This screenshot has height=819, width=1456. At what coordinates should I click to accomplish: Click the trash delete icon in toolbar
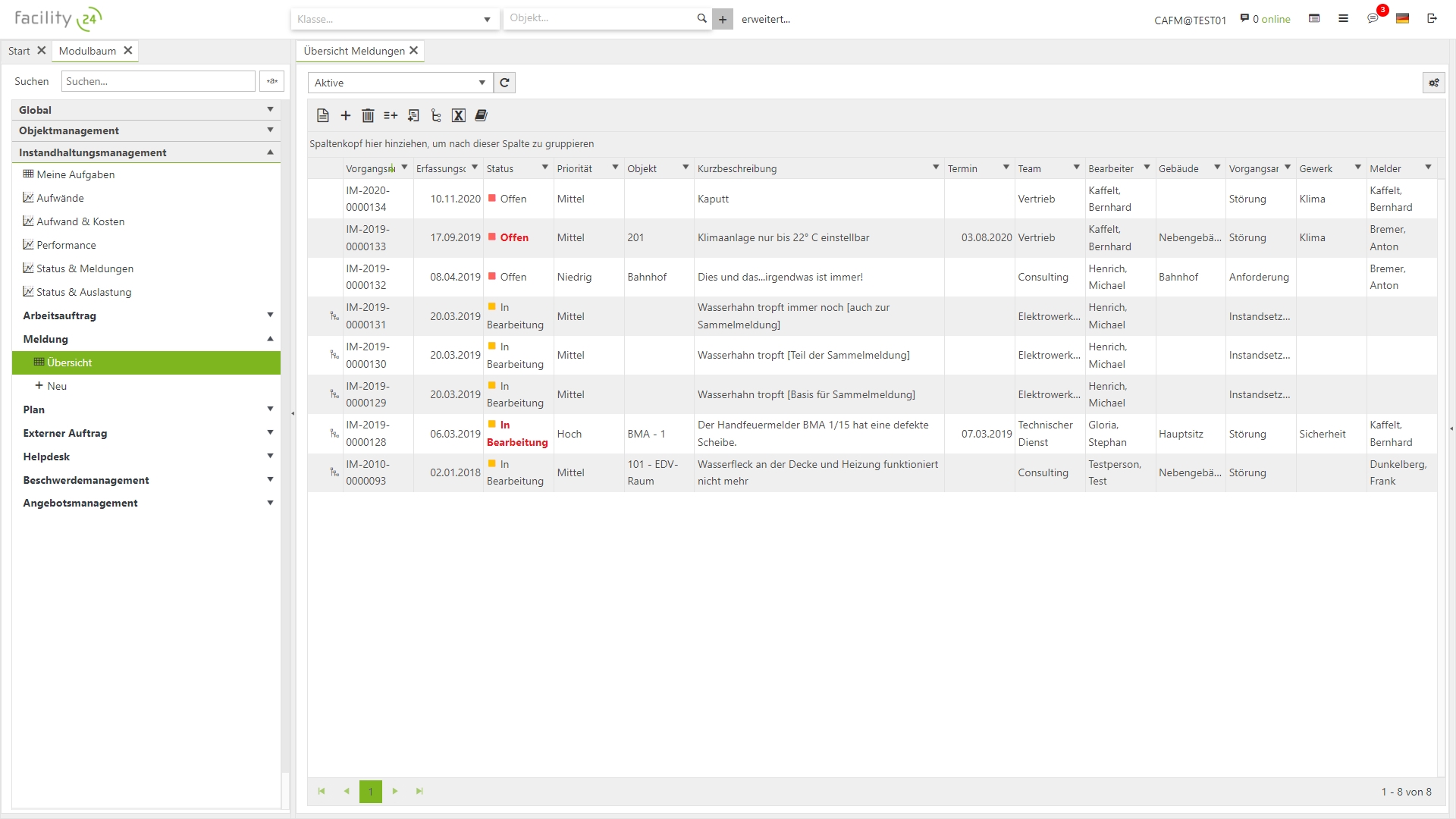(368, 115)
